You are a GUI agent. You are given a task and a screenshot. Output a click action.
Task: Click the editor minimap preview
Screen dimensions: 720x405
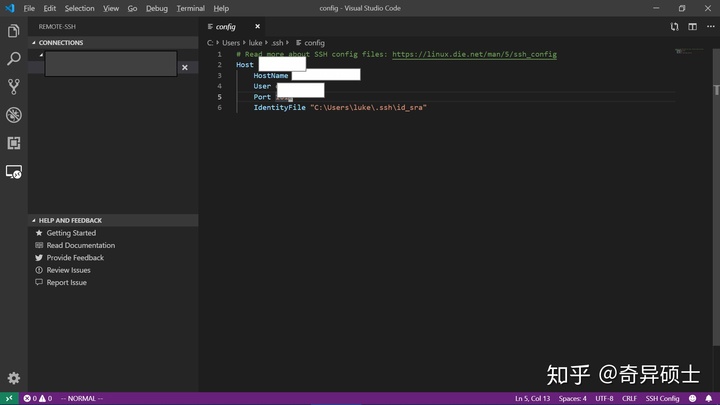point(690,51)
